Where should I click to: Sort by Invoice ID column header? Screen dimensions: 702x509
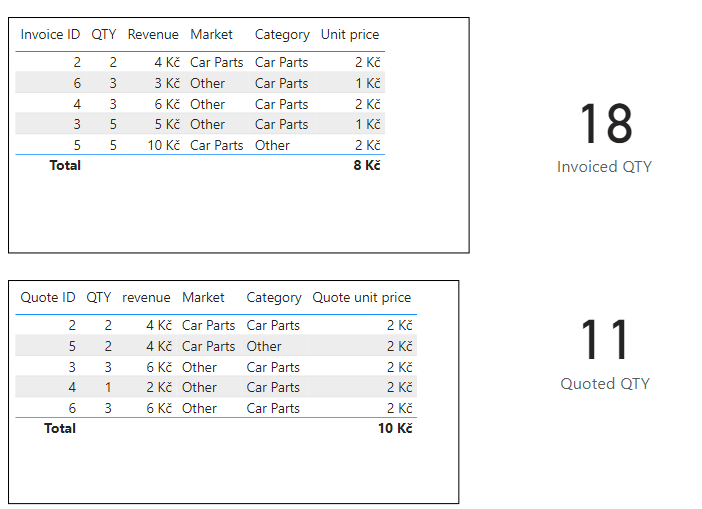pyautogui.click(x=50, y=34)
